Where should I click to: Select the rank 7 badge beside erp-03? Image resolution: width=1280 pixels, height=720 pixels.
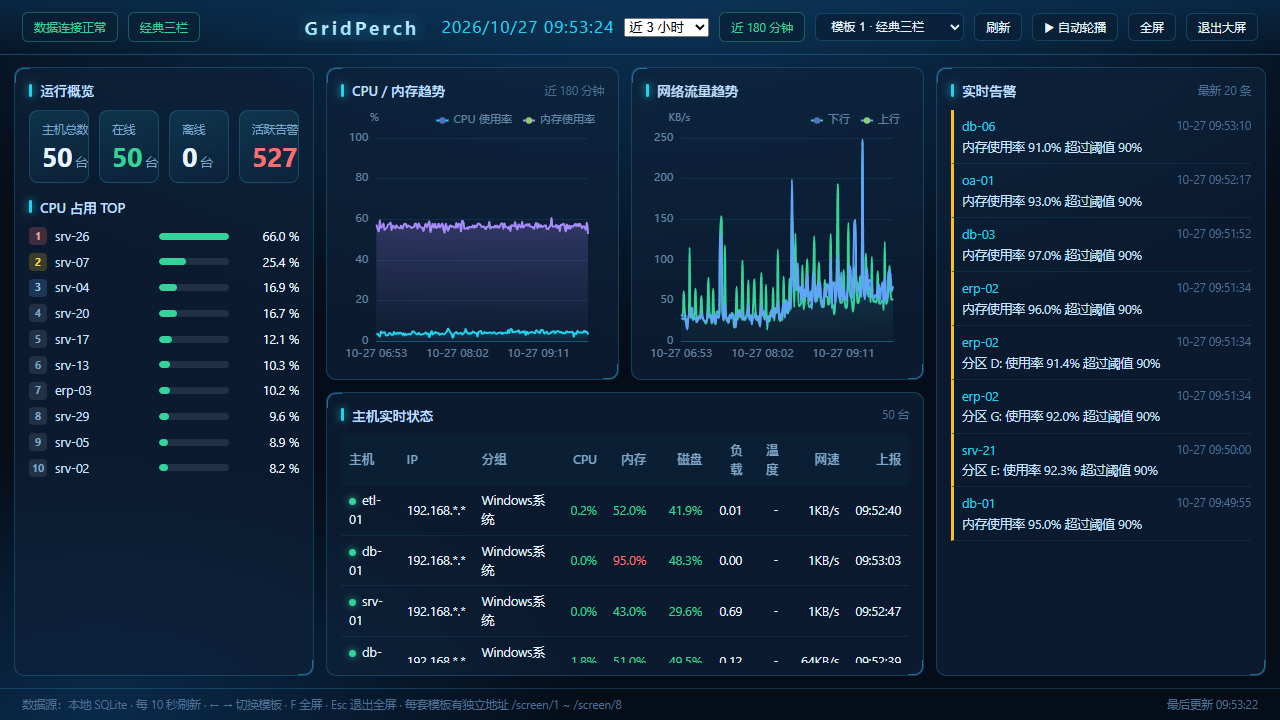tap(38, 390)
